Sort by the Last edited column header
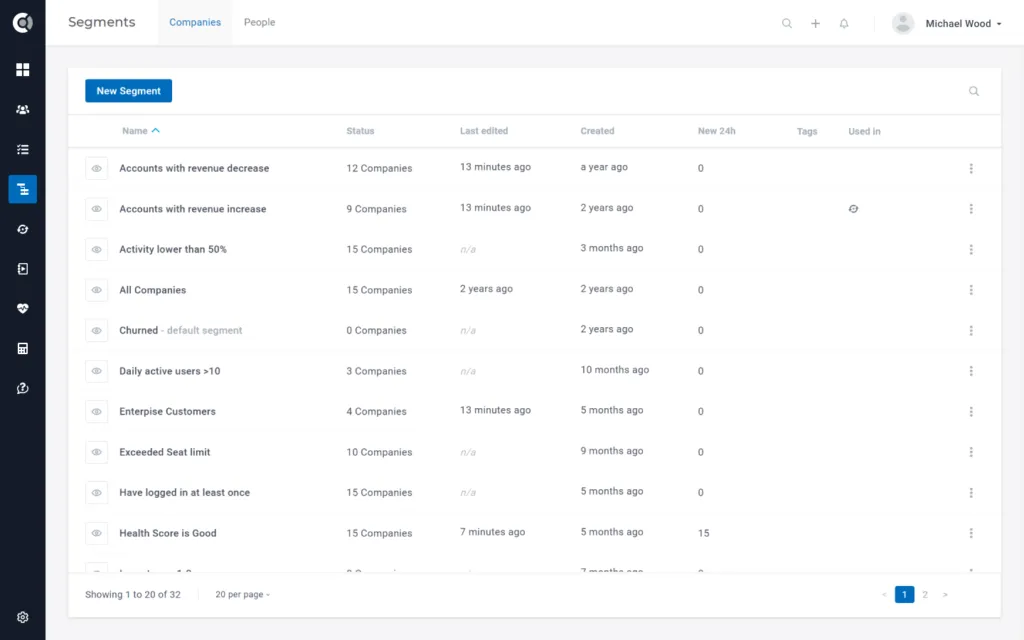This screenshot has height=640, width=1024. (x=484, y=131)
